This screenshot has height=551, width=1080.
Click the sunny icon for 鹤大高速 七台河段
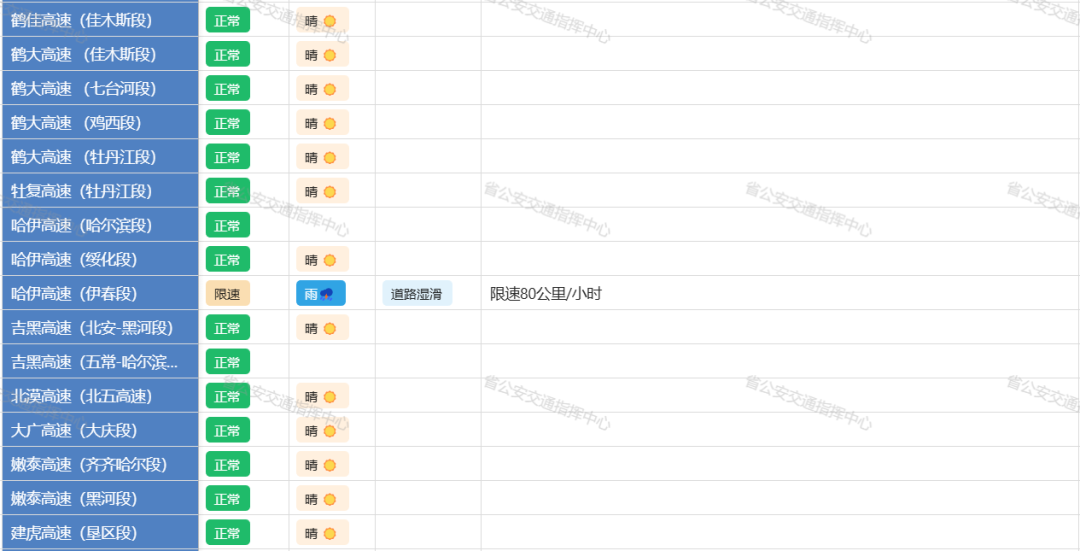click(x=329, y=90)
